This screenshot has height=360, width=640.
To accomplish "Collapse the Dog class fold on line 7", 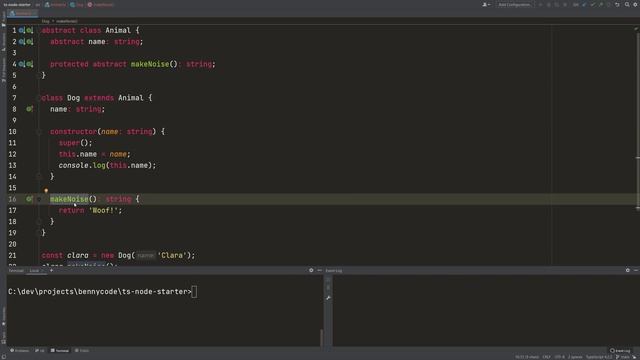I will pos(39,98).
